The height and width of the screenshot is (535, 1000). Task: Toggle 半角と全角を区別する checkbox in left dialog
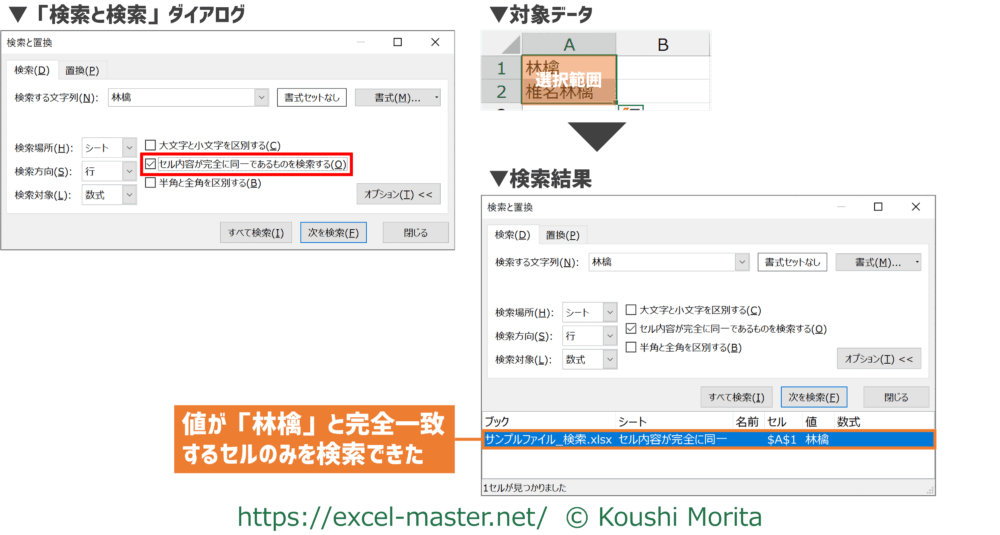(151, 183)
